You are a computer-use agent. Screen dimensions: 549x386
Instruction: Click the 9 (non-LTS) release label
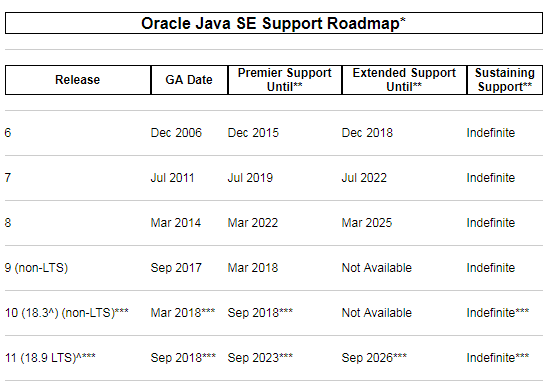coord(36,268)
